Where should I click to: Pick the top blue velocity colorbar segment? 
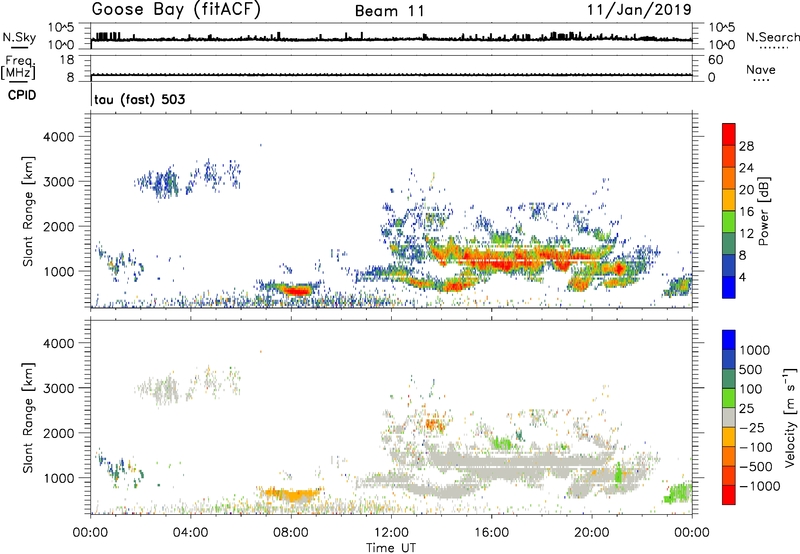click(729, 340)
